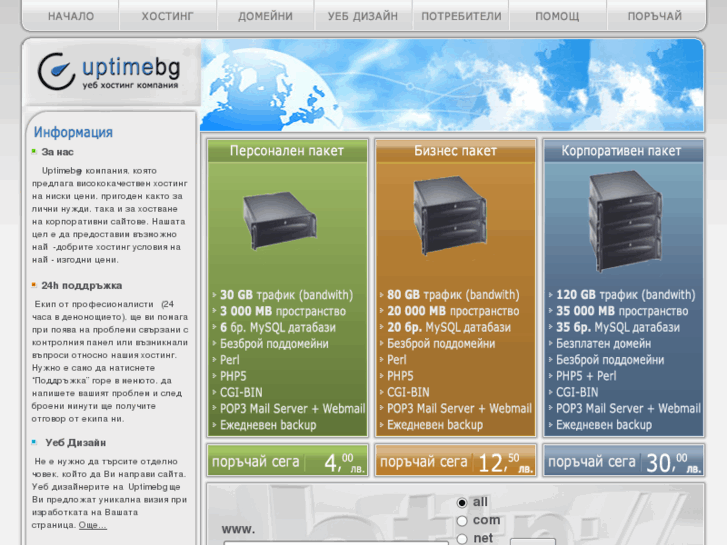Click the uptimebg logo

[x=109, y=71]
